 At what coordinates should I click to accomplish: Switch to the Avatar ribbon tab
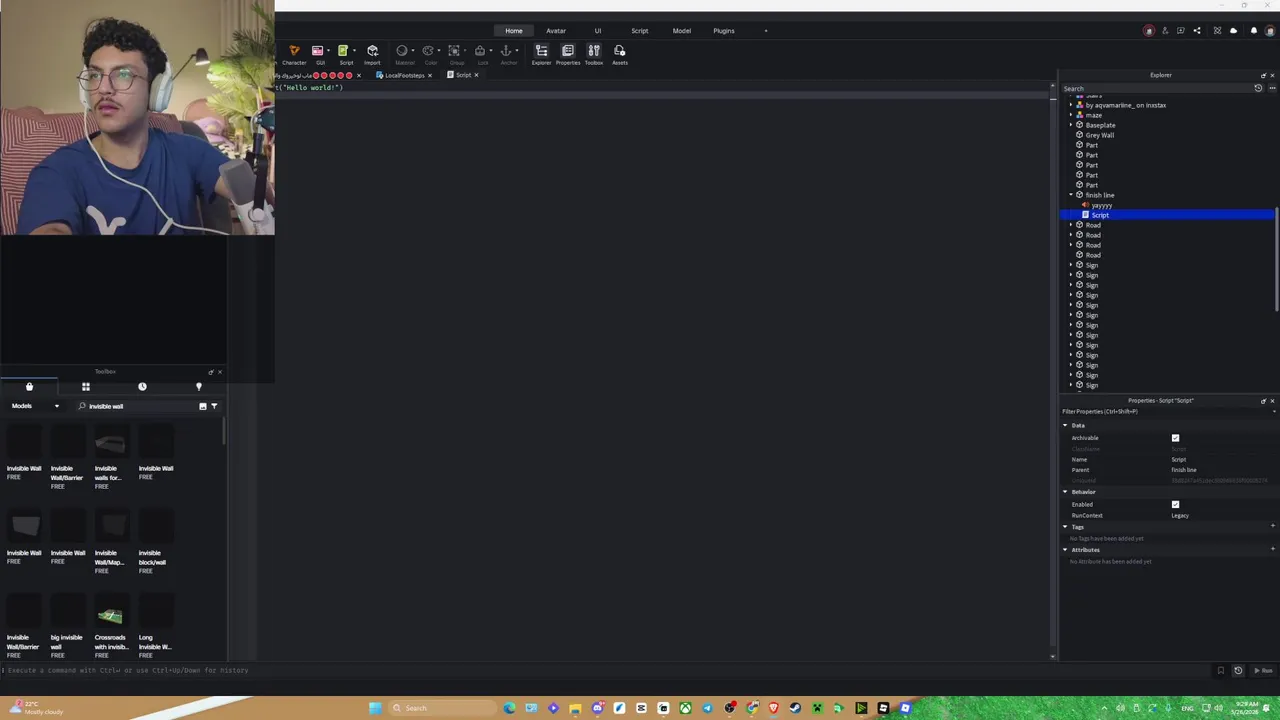coord(556,31)
